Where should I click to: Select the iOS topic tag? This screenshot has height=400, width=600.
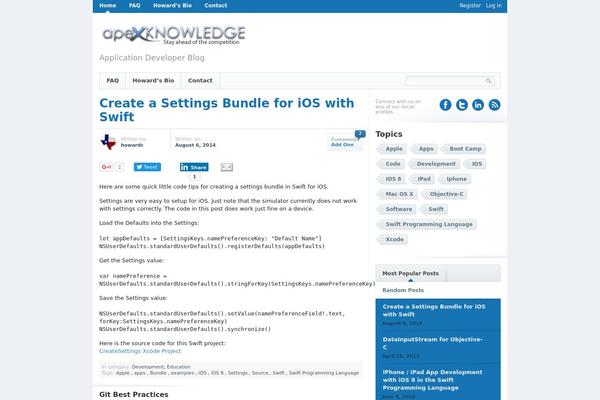475,164
